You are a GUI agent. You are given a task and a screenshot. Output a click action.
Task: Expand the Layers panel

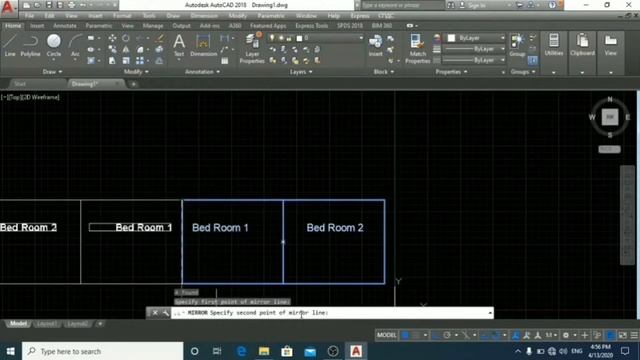pos(301,72)
